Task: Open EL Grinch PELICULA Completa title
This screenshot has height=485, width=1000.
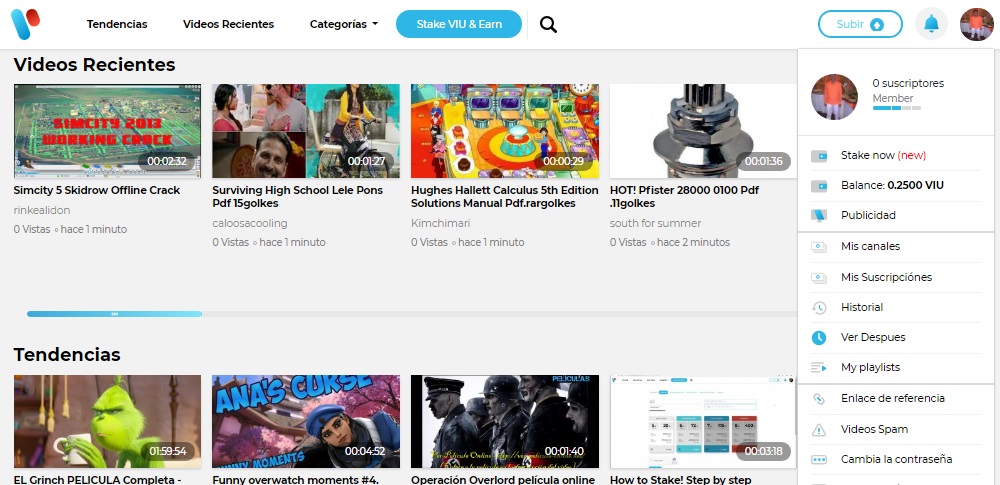Action: [98, 479]
